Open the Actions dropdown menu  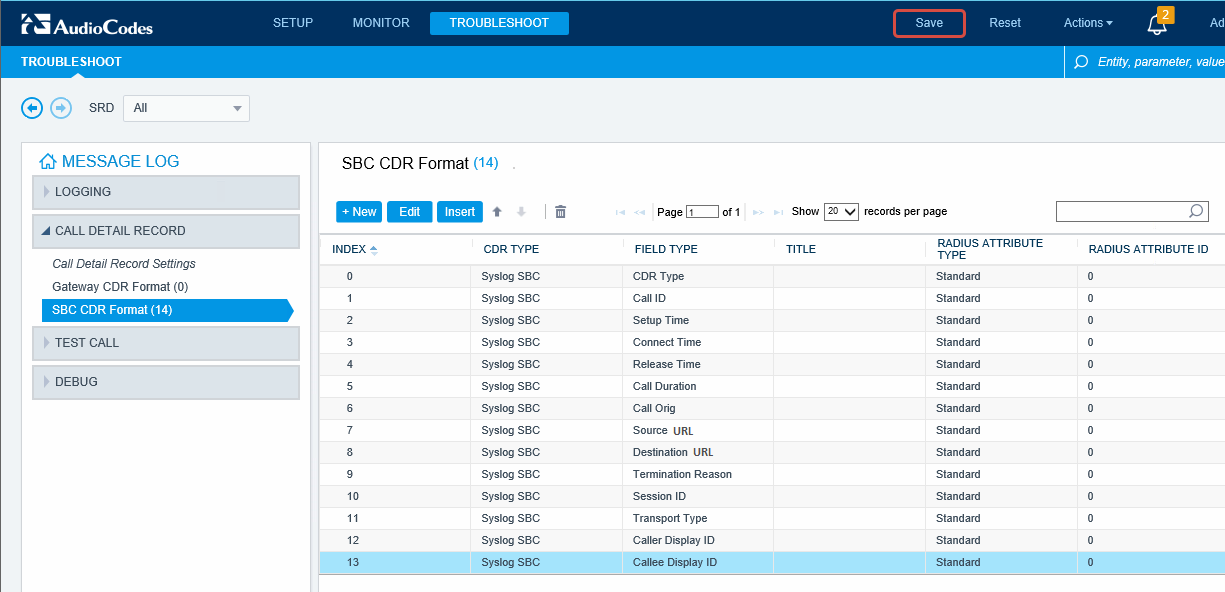(x=1087, y=22)
